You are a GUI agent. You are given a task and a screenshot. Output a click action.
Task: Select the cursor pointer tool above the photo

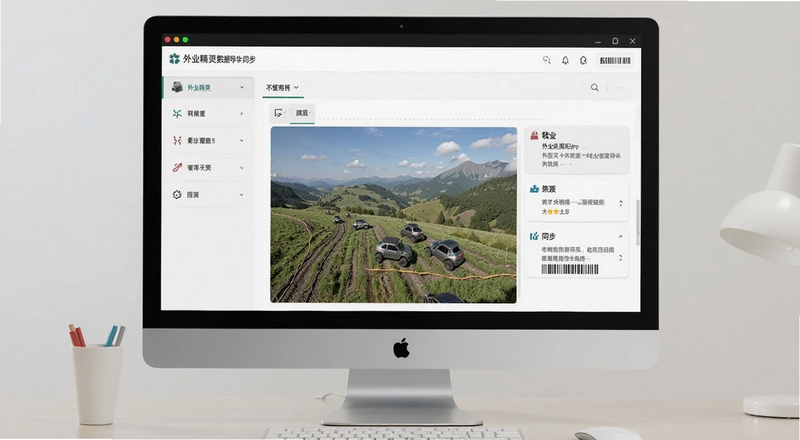(279, 113)
